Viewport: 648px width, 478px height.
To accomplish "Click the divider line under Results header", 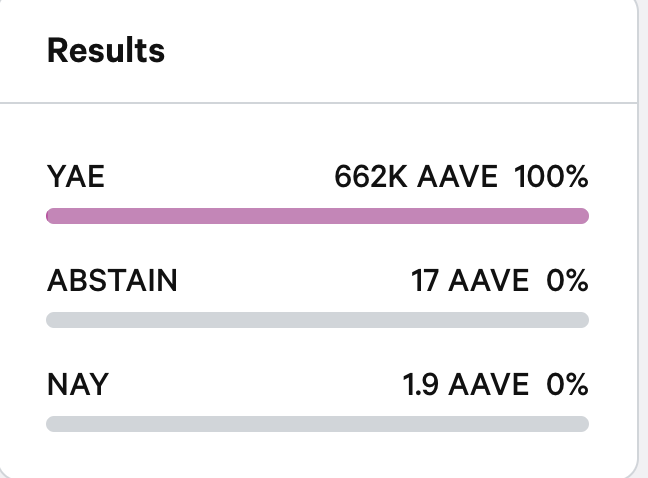I will click(x=317, y=103).
